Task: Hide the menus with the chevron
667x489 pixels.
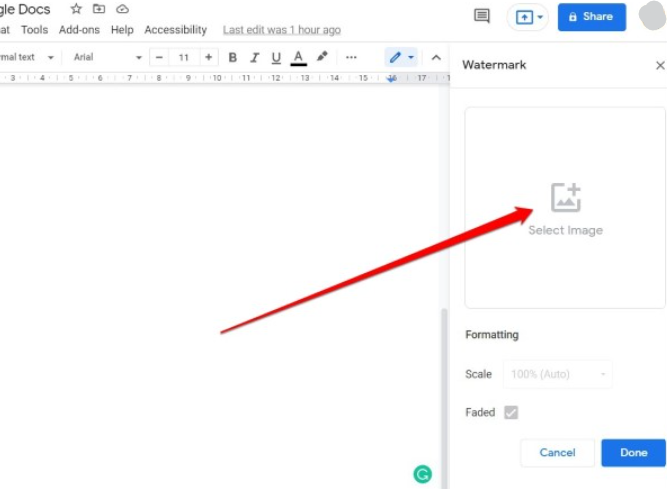Action: click(x=436, y=57)
